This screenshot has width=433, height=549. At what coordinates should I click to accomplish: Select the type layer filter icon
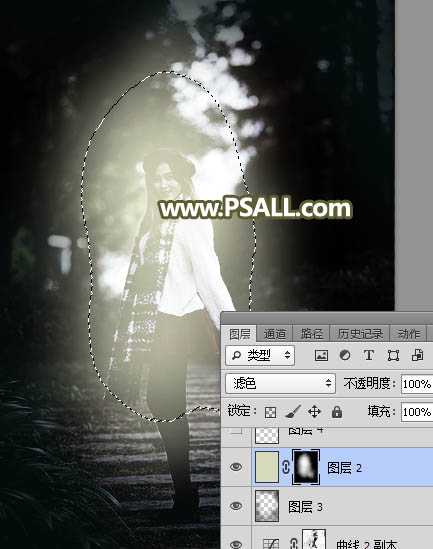point(369,355)
